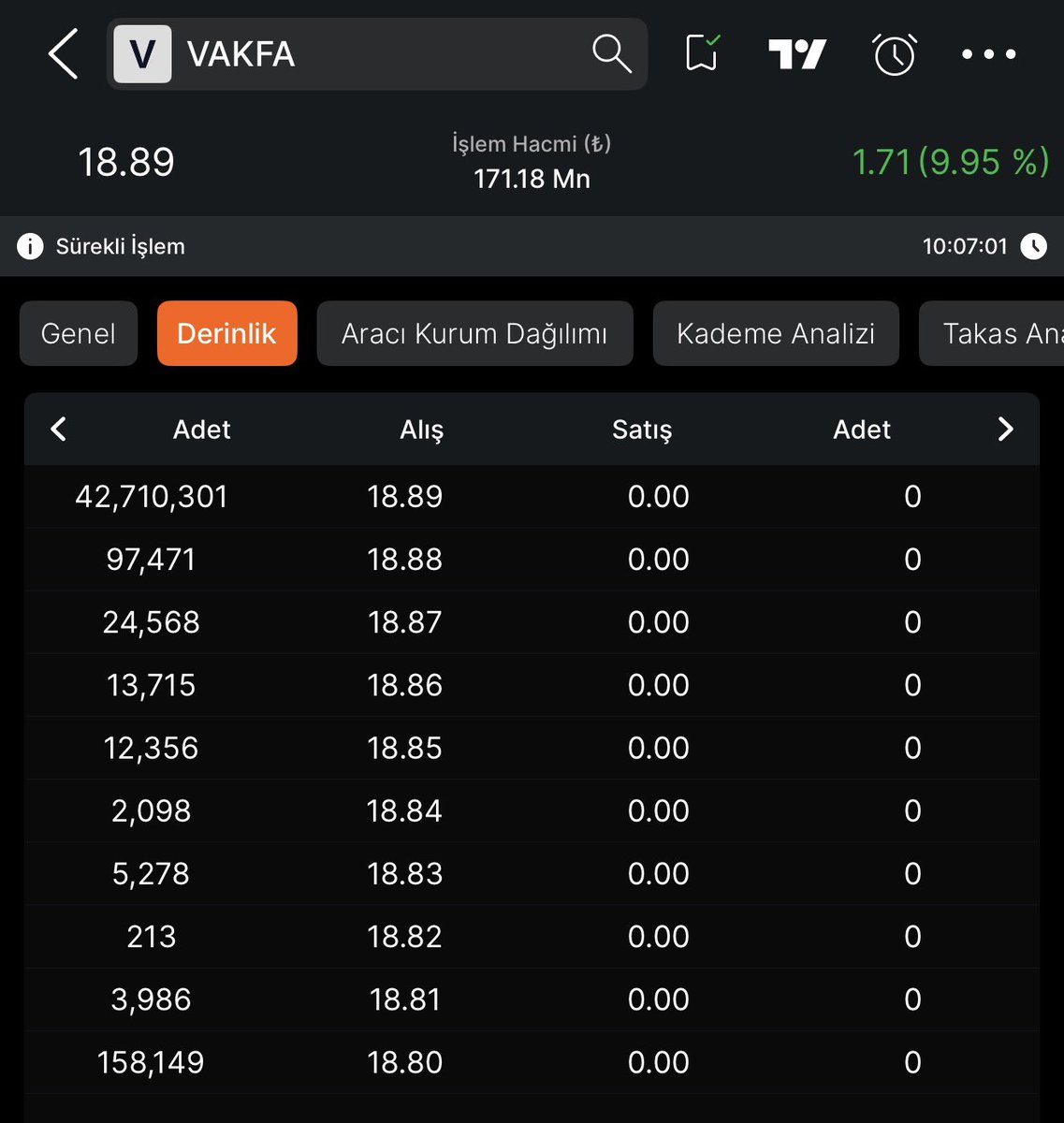This screenshot has height=1123, width=1064.
Task: Go back with the top-left arrow
Action: (x=63, y=53)
